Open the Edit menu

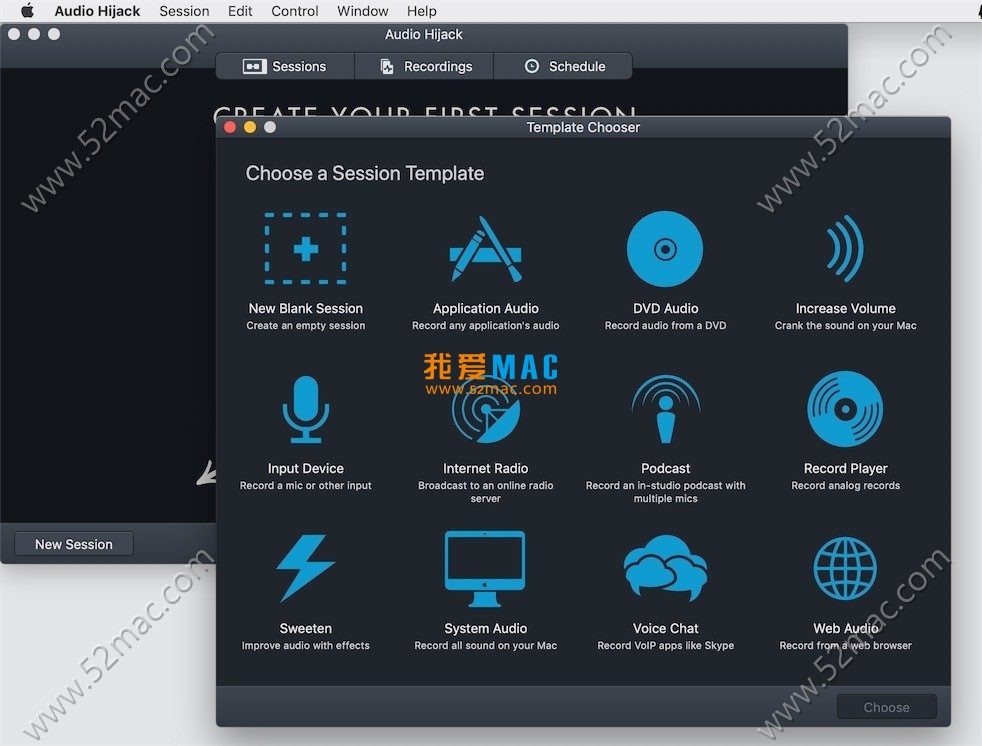point(240,11)
